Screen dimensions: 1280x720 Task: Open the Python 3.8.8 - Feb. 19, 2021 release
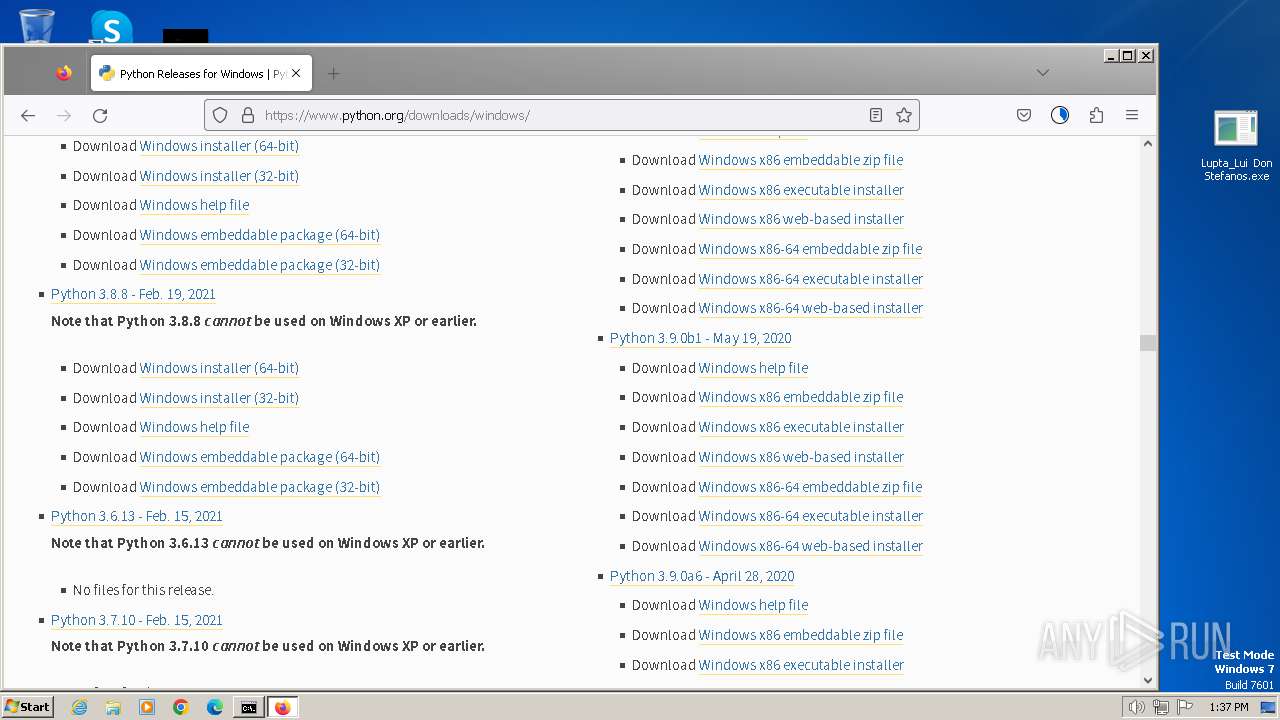tap(133, 294)
